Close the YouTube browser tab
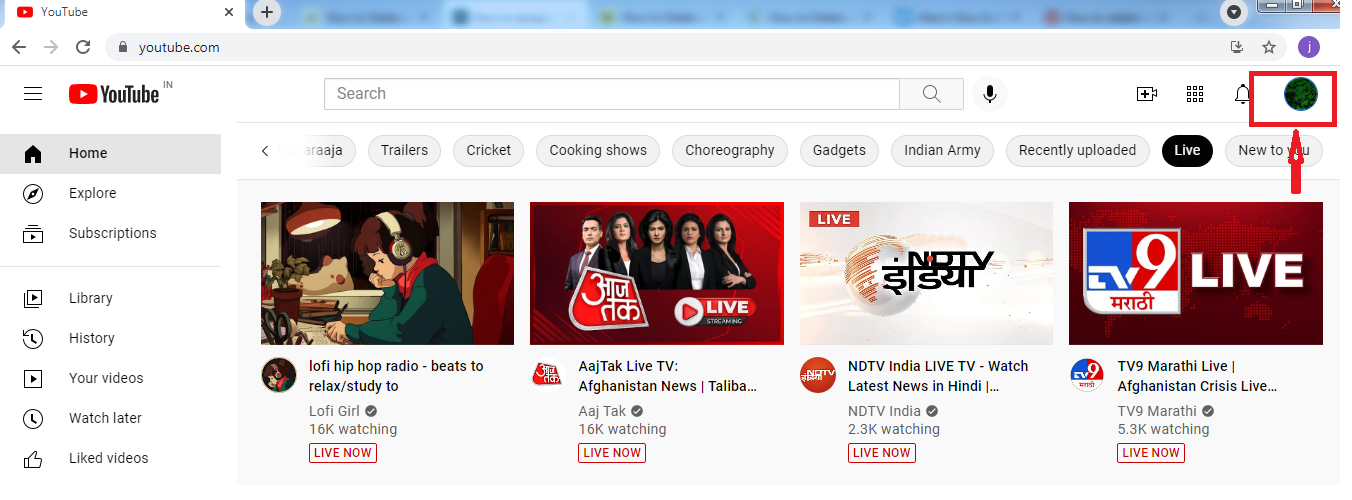The image size is (1352, 500). [229, 12]
